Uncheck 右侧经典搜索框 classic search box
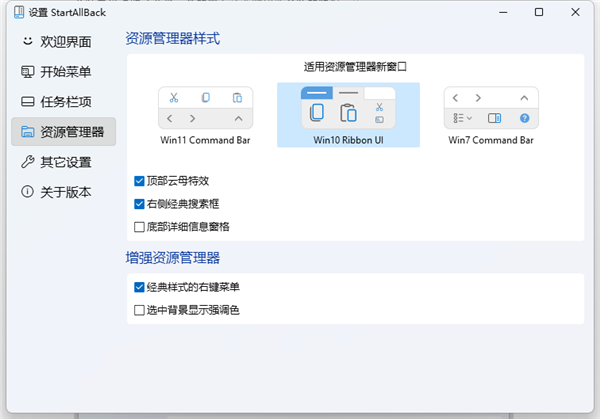 point(139,204)
